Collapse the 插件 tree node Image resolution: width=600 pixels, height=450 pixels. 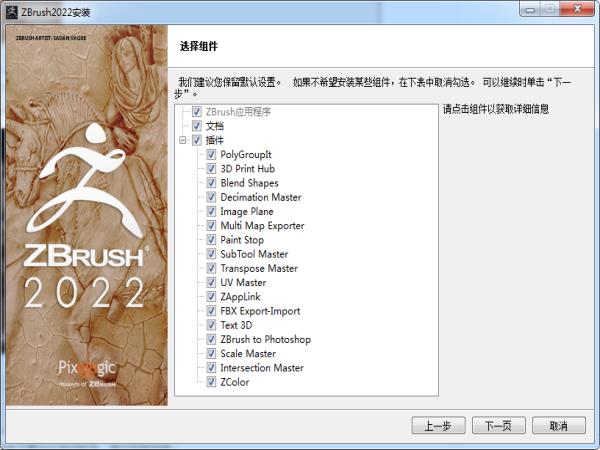(182, 141)
